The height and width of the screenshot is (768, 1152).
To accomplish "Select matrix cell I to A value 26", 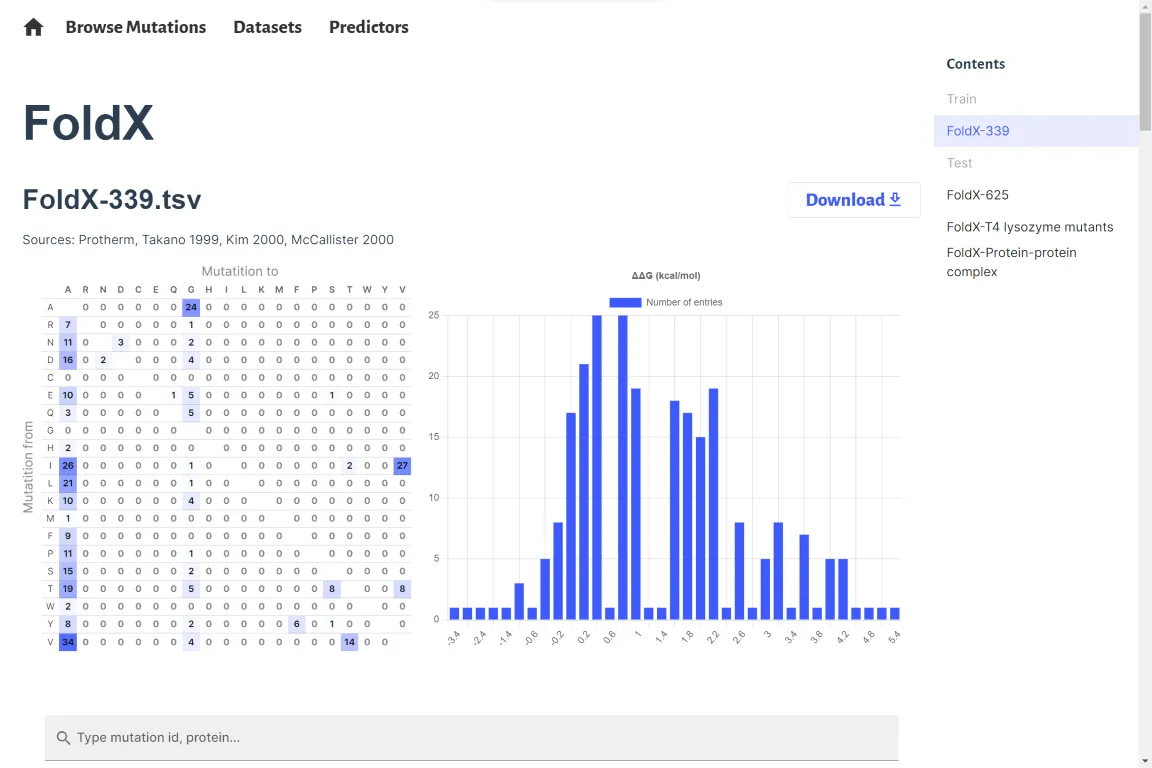I will tap(68, 465).
